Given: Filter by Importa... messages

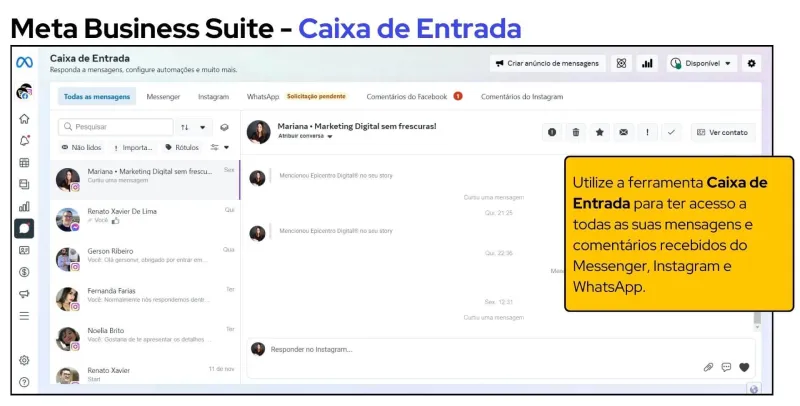Looking at the screenshot, I should (133, 147).
